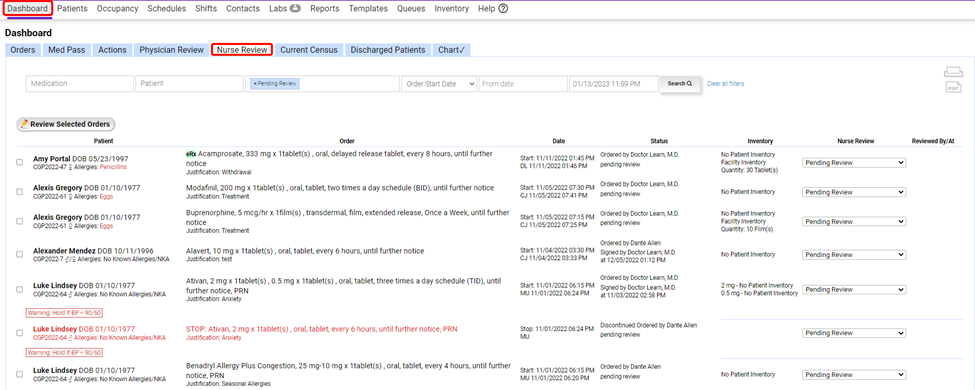Navigate to Schedules in the top menu

167,9
